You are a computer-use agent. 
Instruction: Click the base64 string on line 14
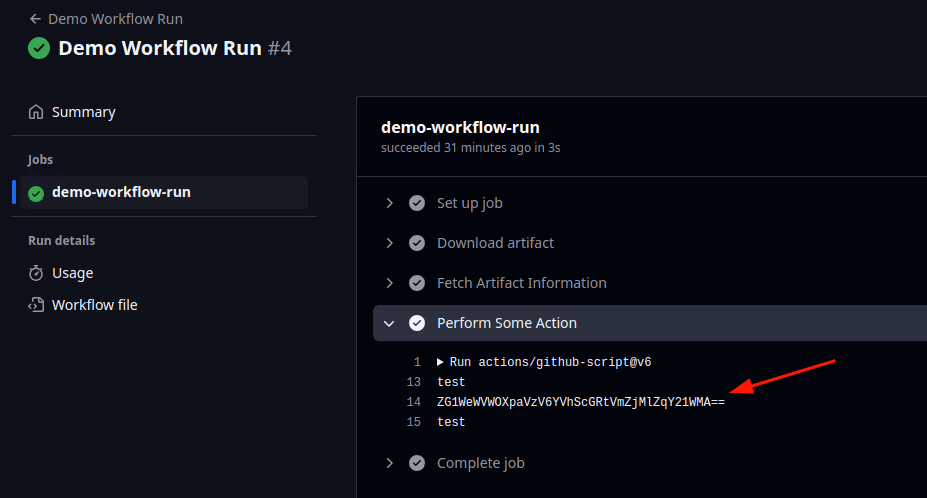tap(581, 402)
